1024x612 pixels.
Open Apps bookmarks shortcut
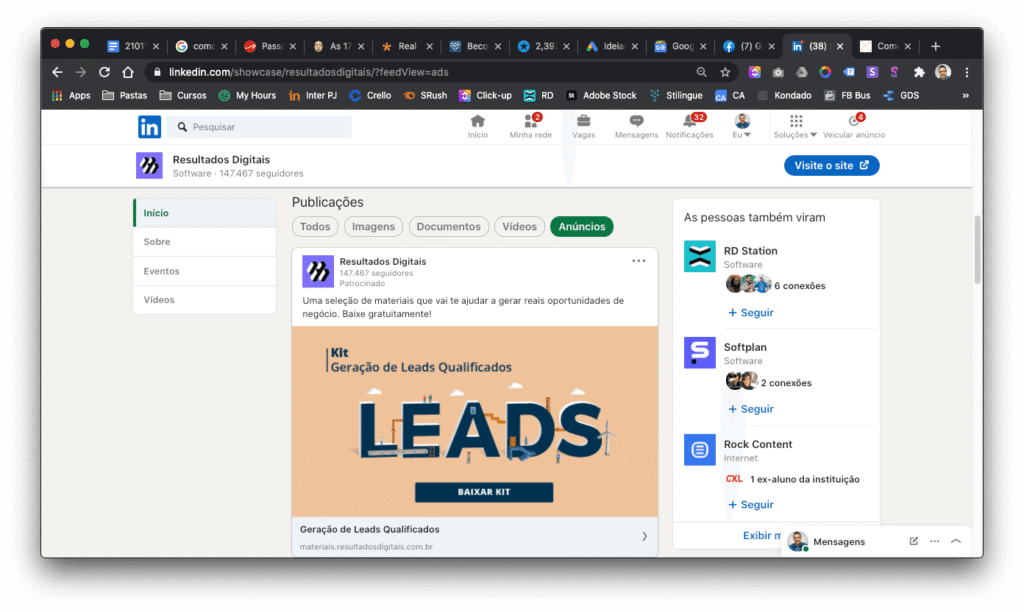tap(71, 95)
